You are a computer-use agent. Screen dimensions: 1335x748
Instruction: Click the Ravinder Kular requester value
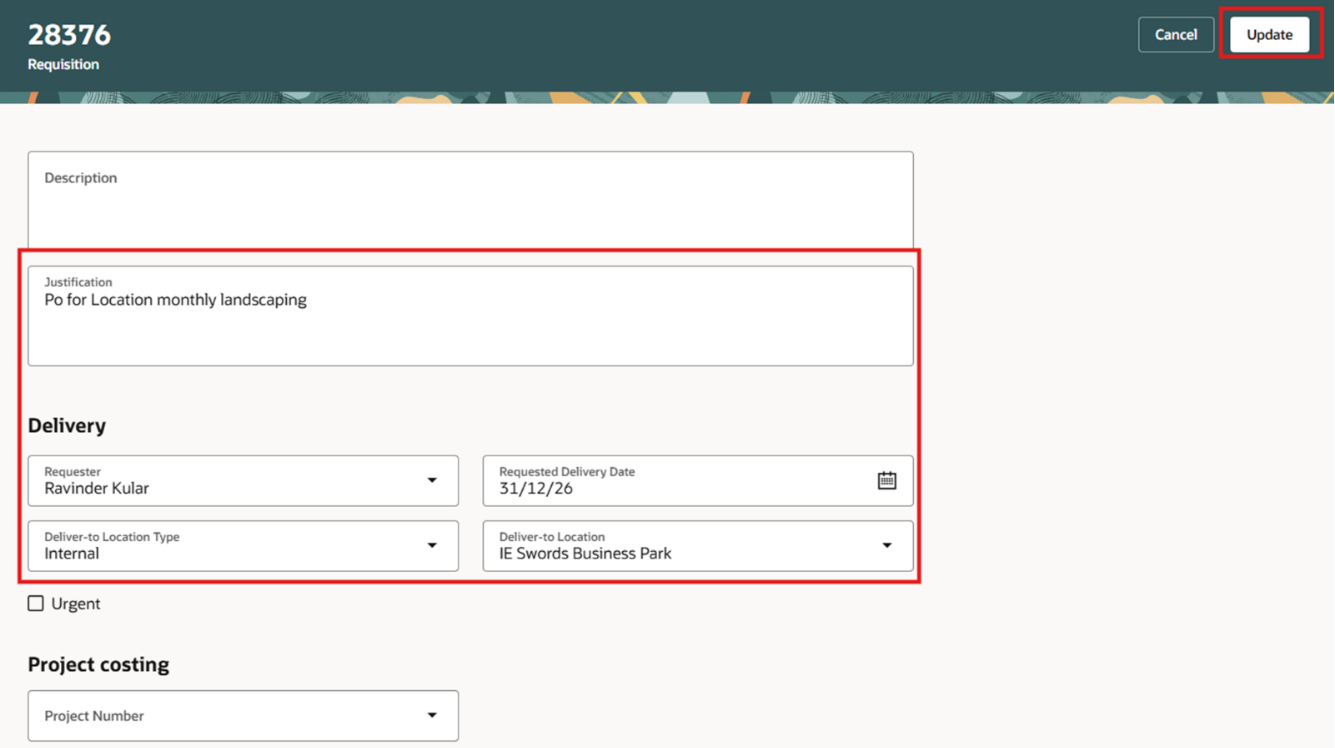pos(96,489)
